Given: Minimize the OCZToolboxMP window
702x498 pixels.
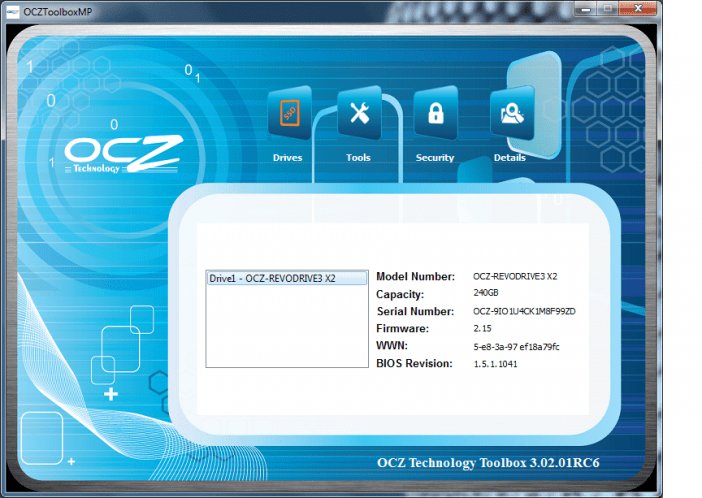Looking at the screenshot, I should point(586,9).
